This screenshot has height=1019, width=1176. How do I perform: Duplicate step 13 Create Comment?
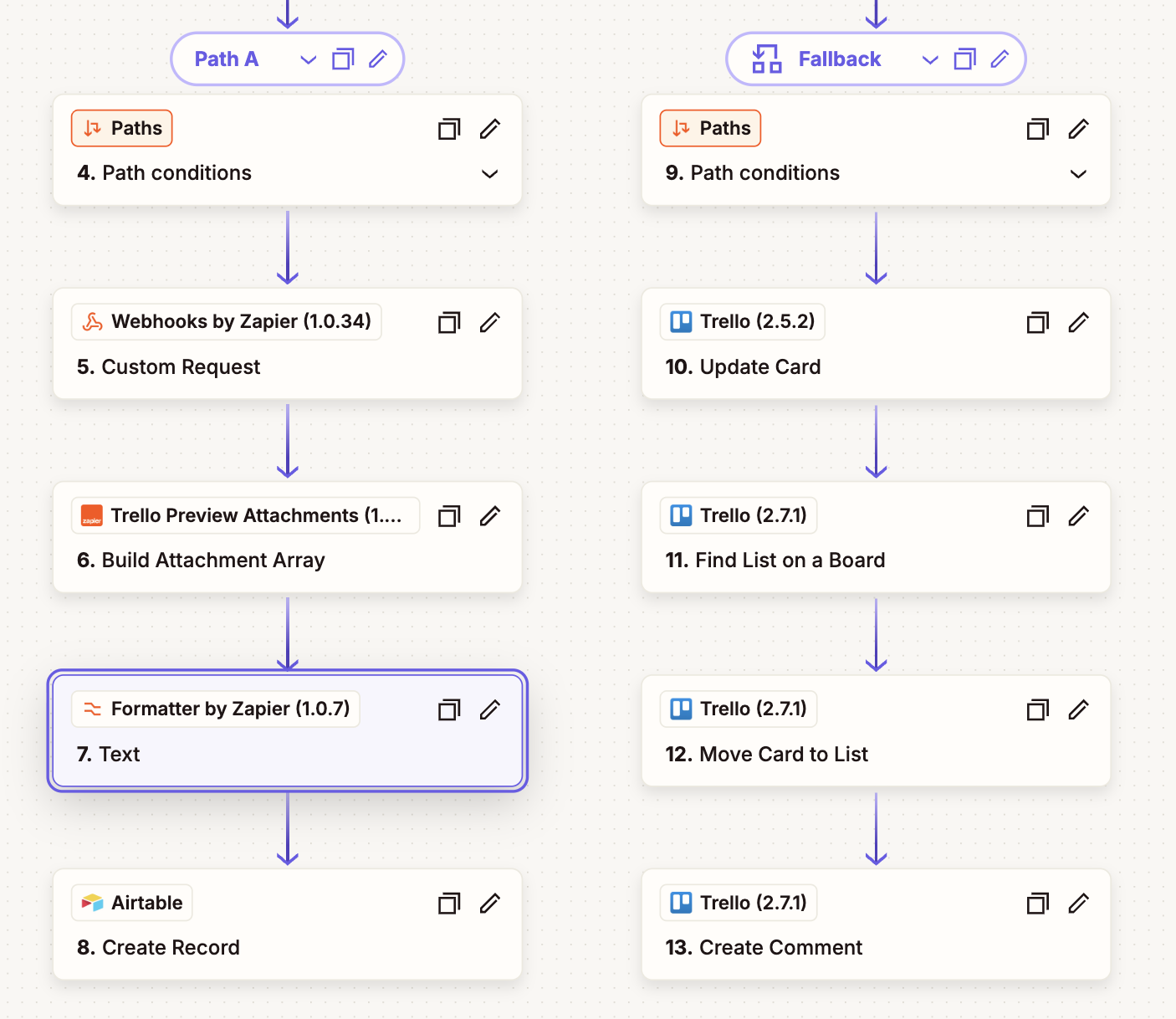pos(1038,904)
